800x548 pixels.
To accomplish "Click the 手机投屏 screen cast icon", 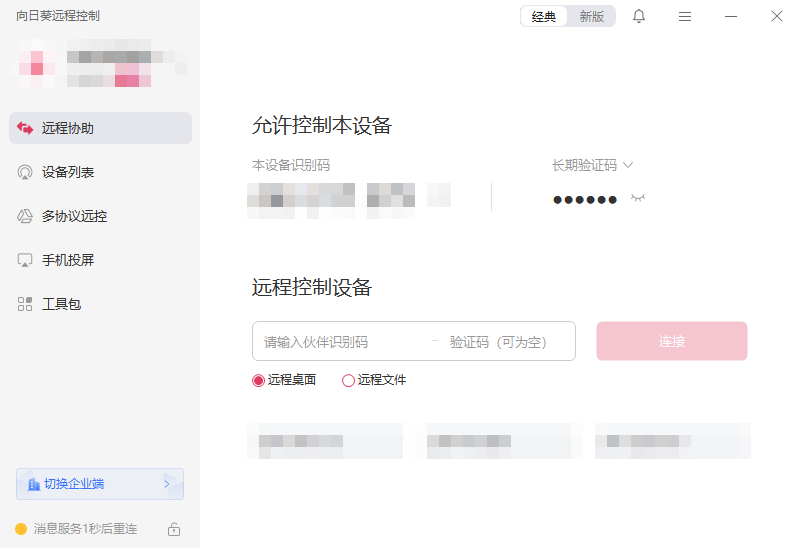I will tap(24, 260).
